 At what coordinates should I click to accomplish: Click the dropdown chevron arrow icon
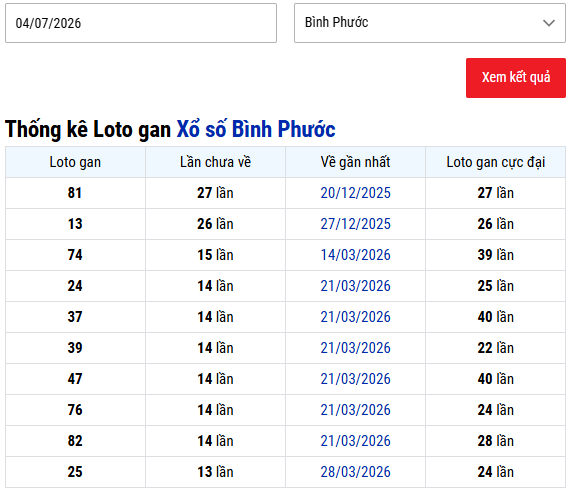[x=549, y=23]
